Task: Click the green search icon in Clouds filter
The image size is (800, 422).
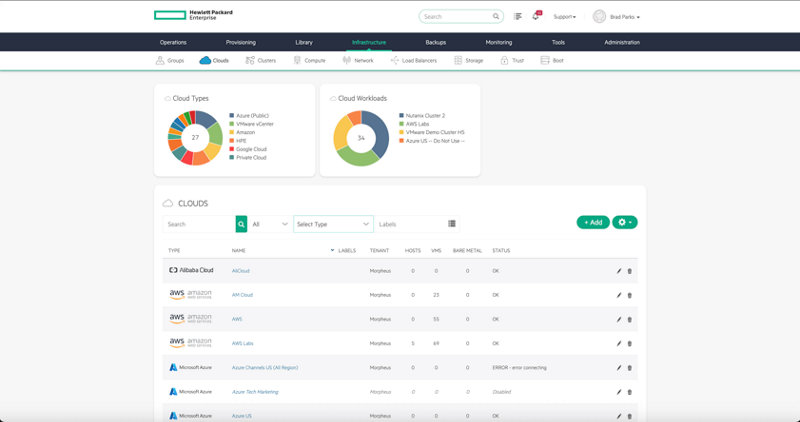Action: click(241, 224)
